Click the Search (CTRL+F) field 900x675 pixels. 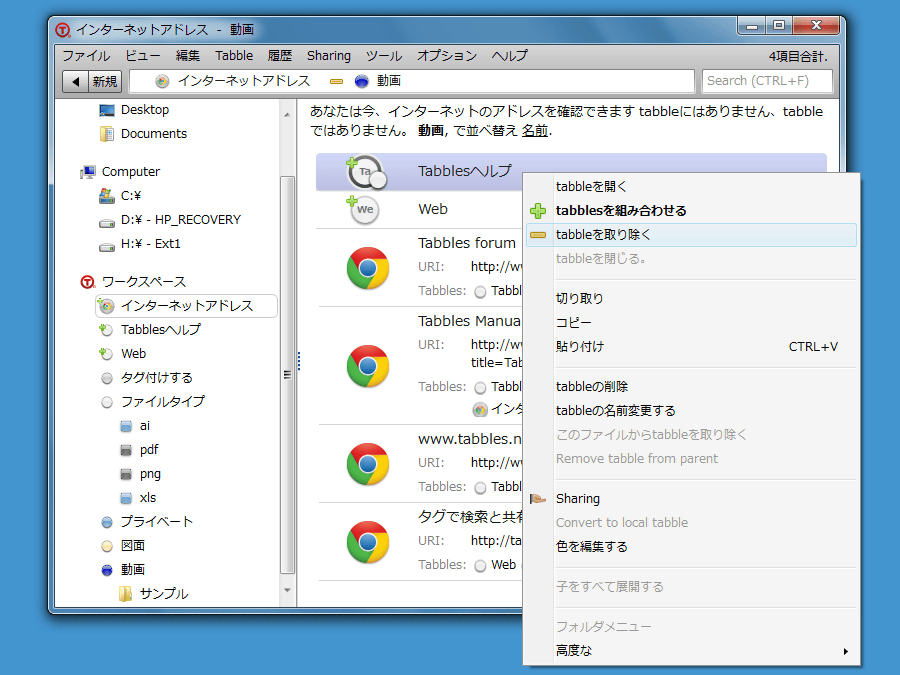[x=767, y=81]
